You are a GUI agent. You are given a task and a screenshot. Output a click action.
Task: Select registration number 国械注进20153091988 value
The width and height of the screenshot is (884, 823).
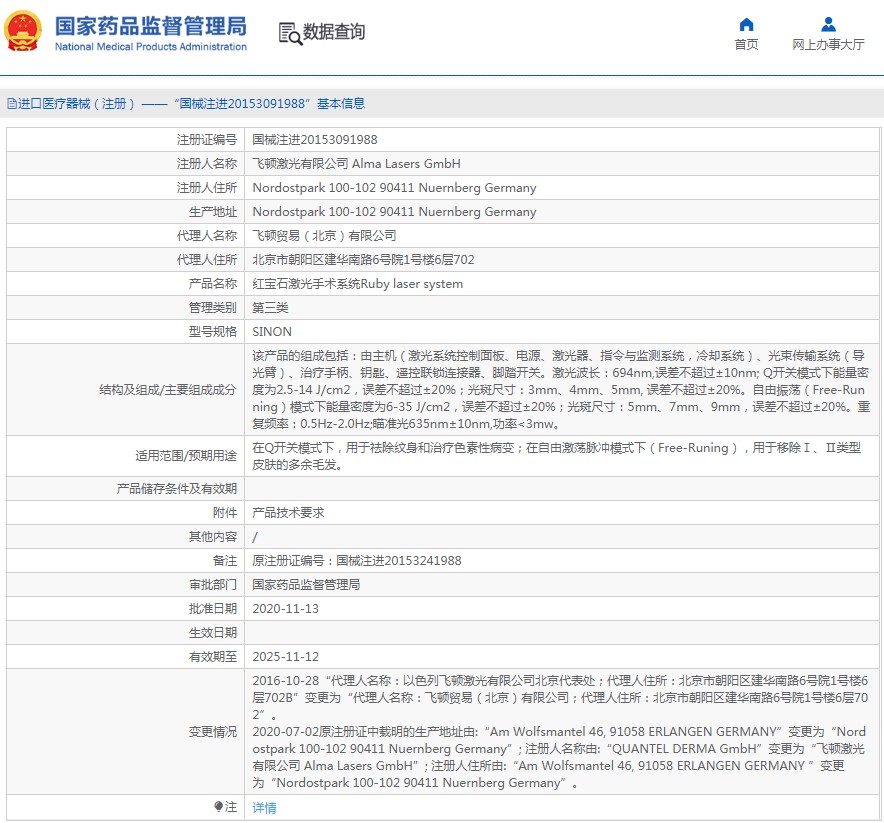point(315,140)
